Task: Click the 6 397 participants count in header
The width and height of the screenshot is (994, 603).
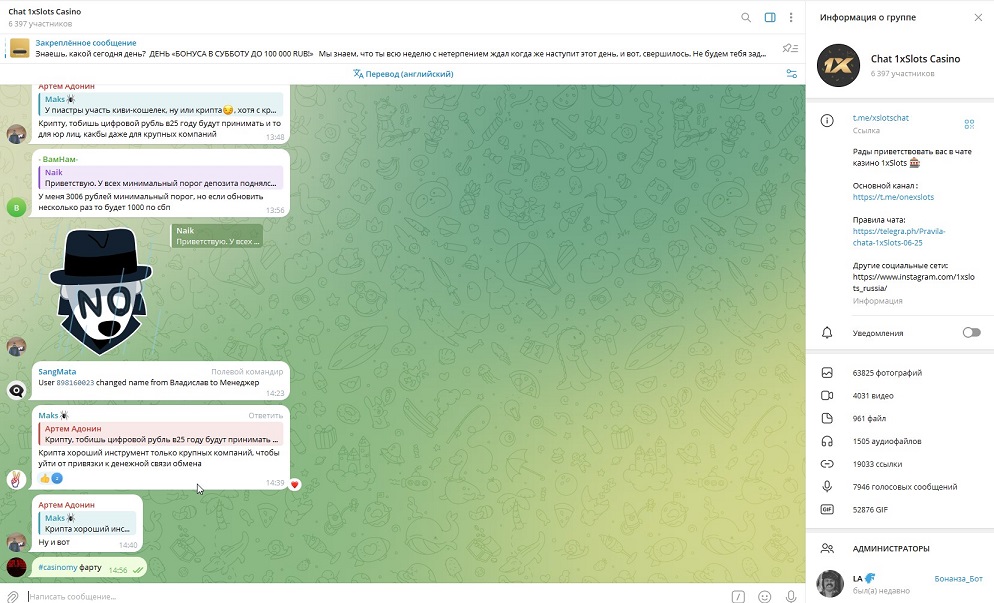Action: point(40,24)
